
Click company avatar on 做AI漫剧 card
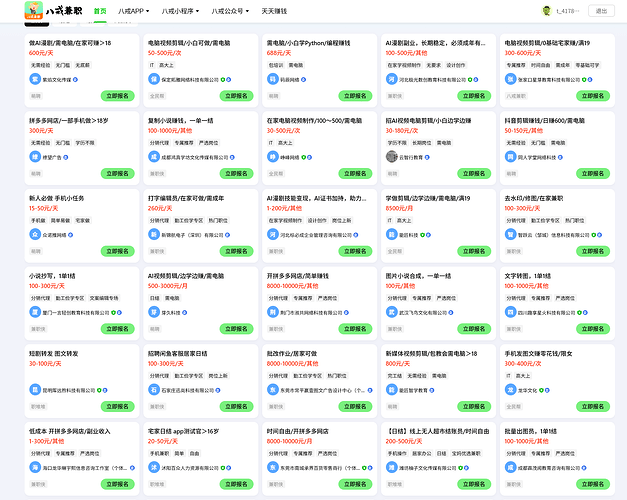click(35, 79)
